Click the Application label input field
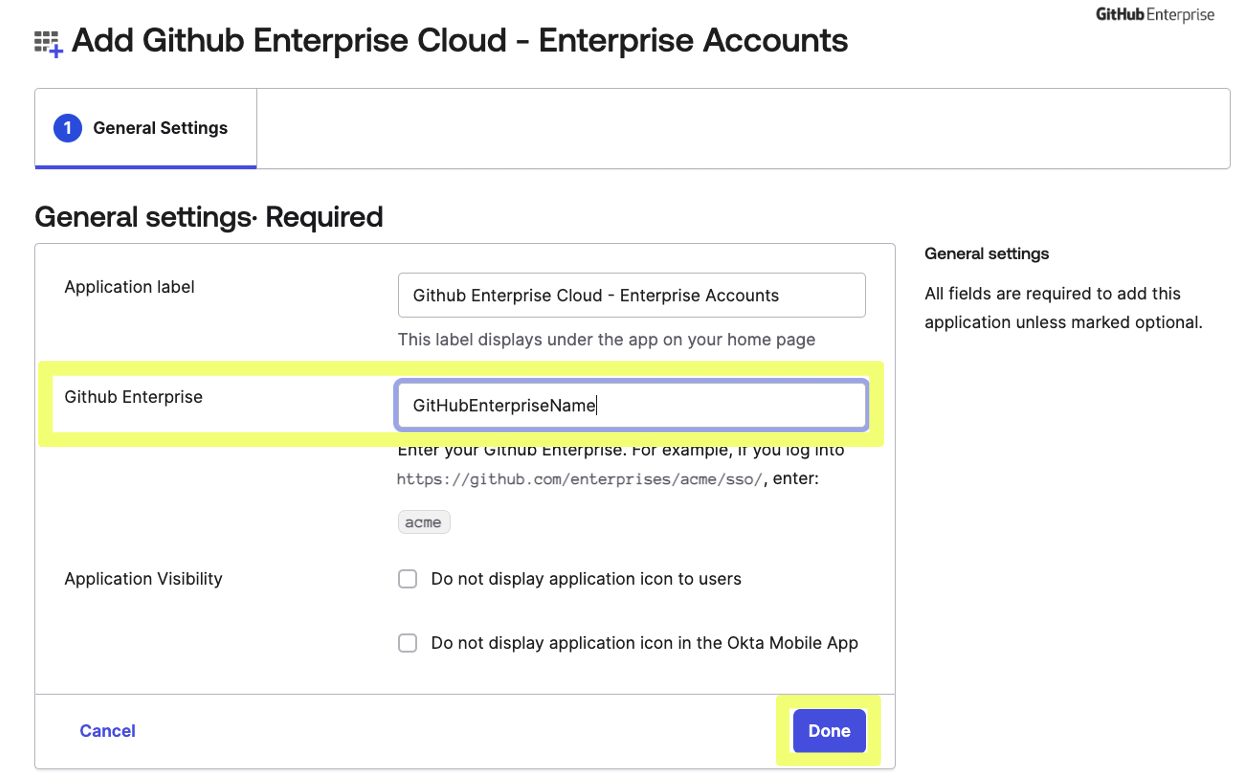The height and width of the screenshot is (774, 1249). point(631,295)
